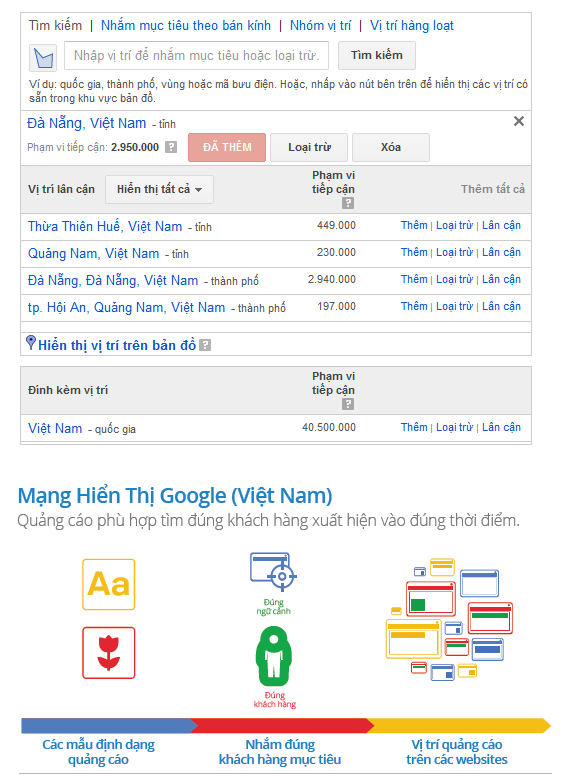
Task: Click the 2.940.000 reach value
Action: point(331,279)
